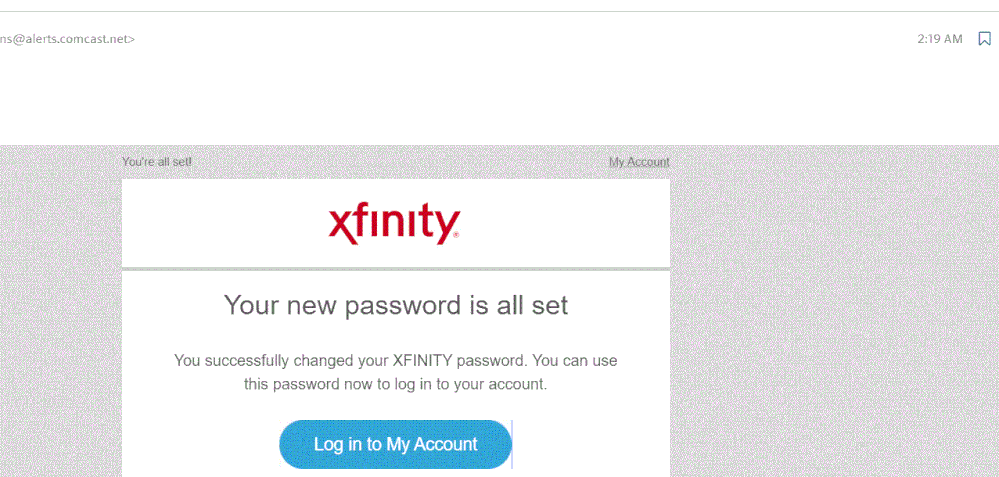Screen dimensions: 999x477
Task: Bookmark this email with the flag icon
Action: tap(984, 39)
